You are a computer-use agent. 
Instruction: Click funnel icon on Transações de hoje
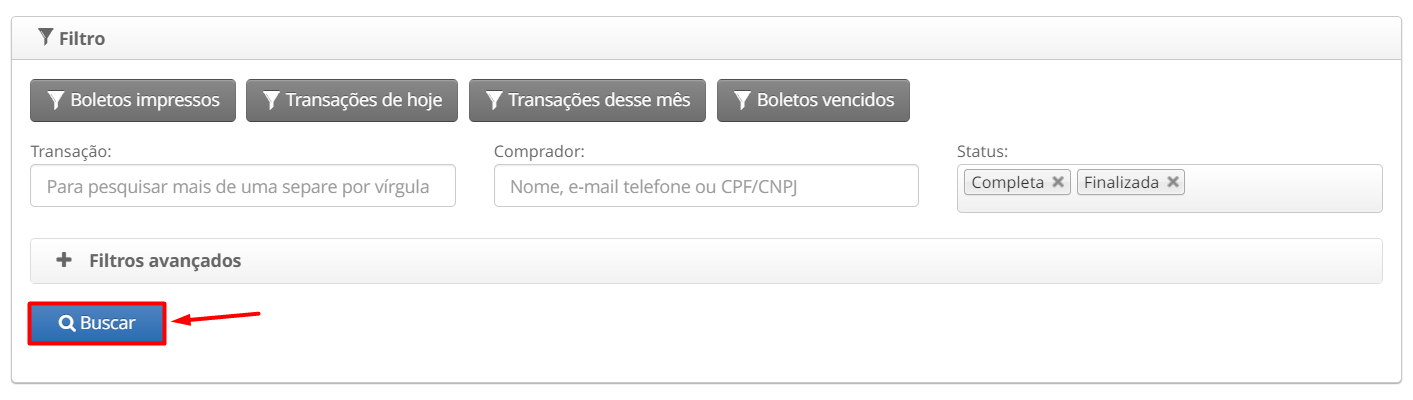coord(271,100)
